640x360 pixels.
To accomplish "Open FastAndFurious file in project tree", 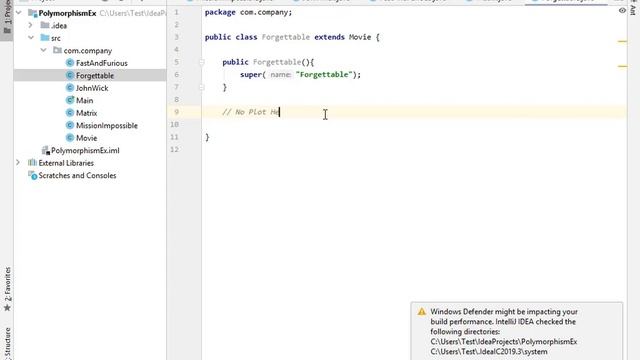I will (x=102, y=63).
